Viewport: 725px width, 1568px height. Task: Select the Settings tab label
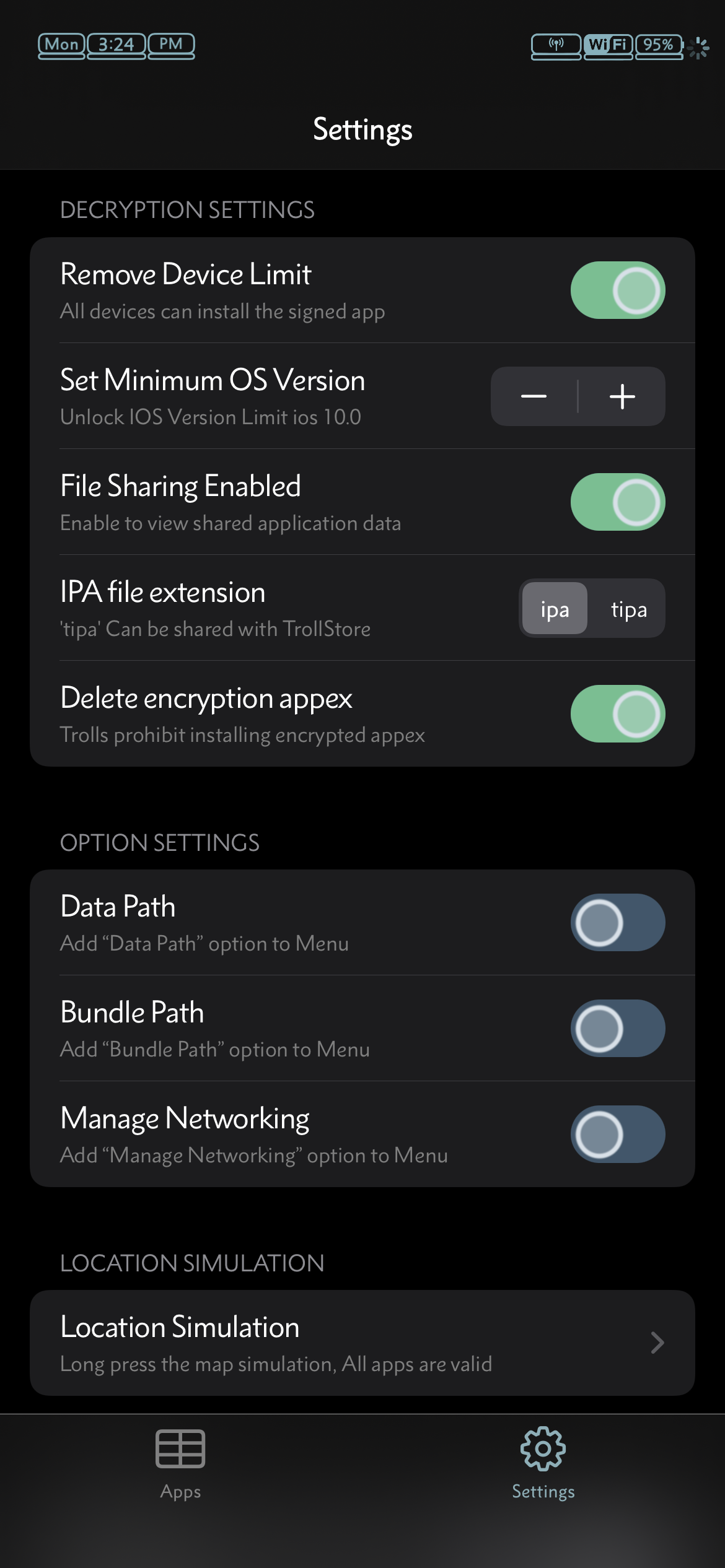point(543,1491)
